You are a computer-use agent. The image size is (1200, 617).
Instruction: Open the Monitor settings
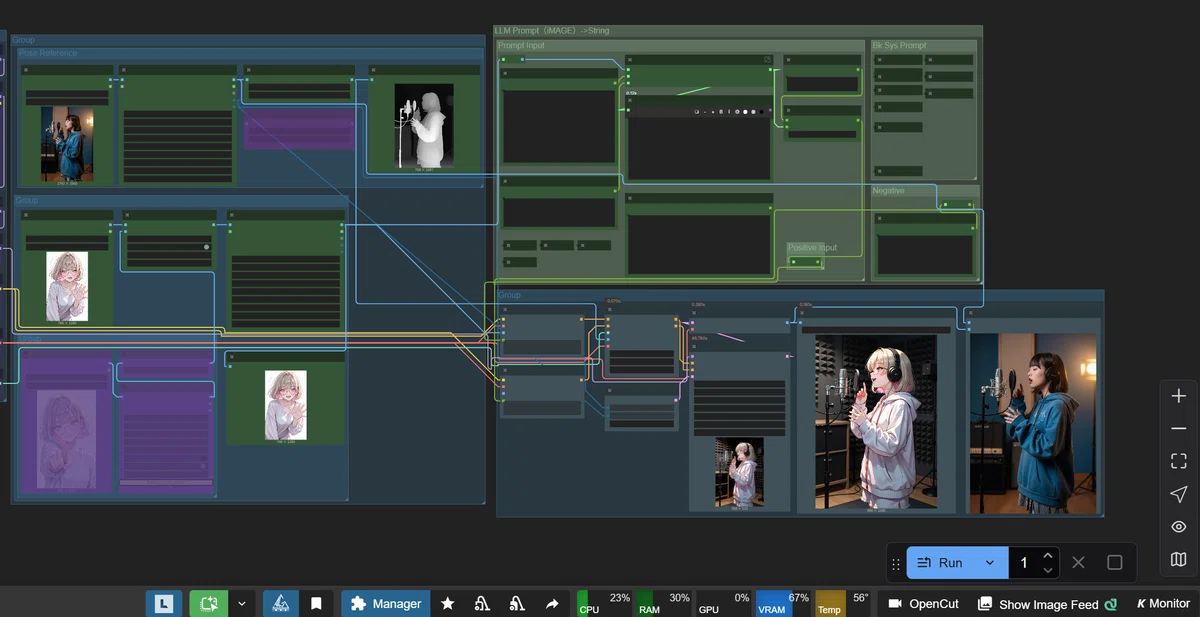click(1162, 604)
